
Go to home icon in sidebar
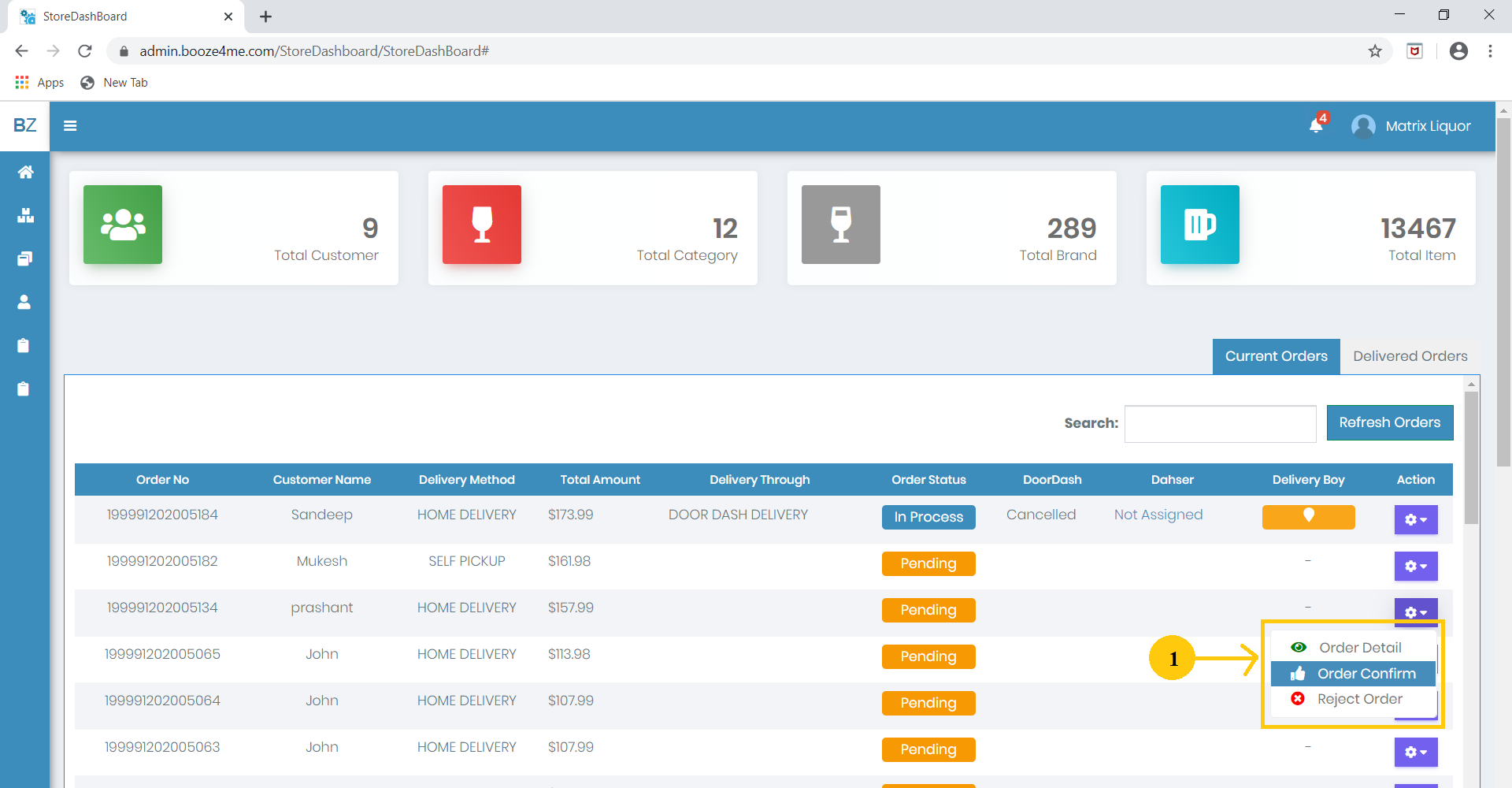coord(25,172)
